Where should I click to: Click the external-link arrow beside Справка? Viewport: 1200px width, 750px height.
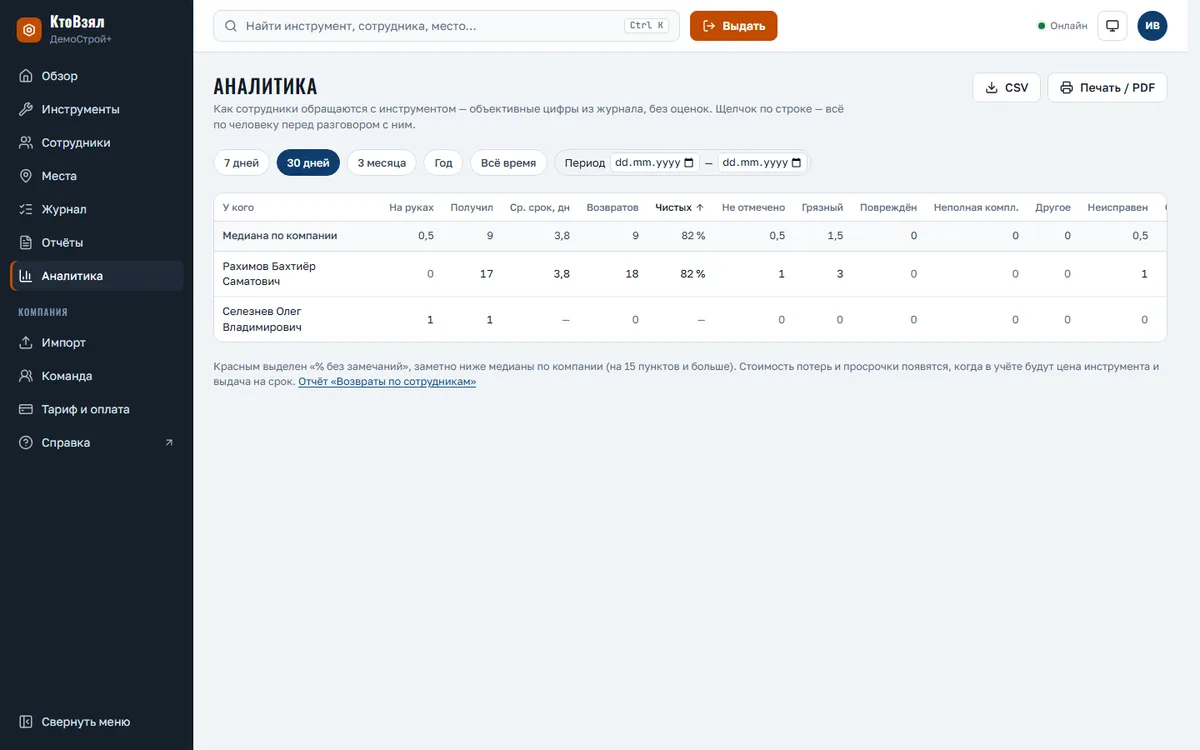tap(169, 443)
